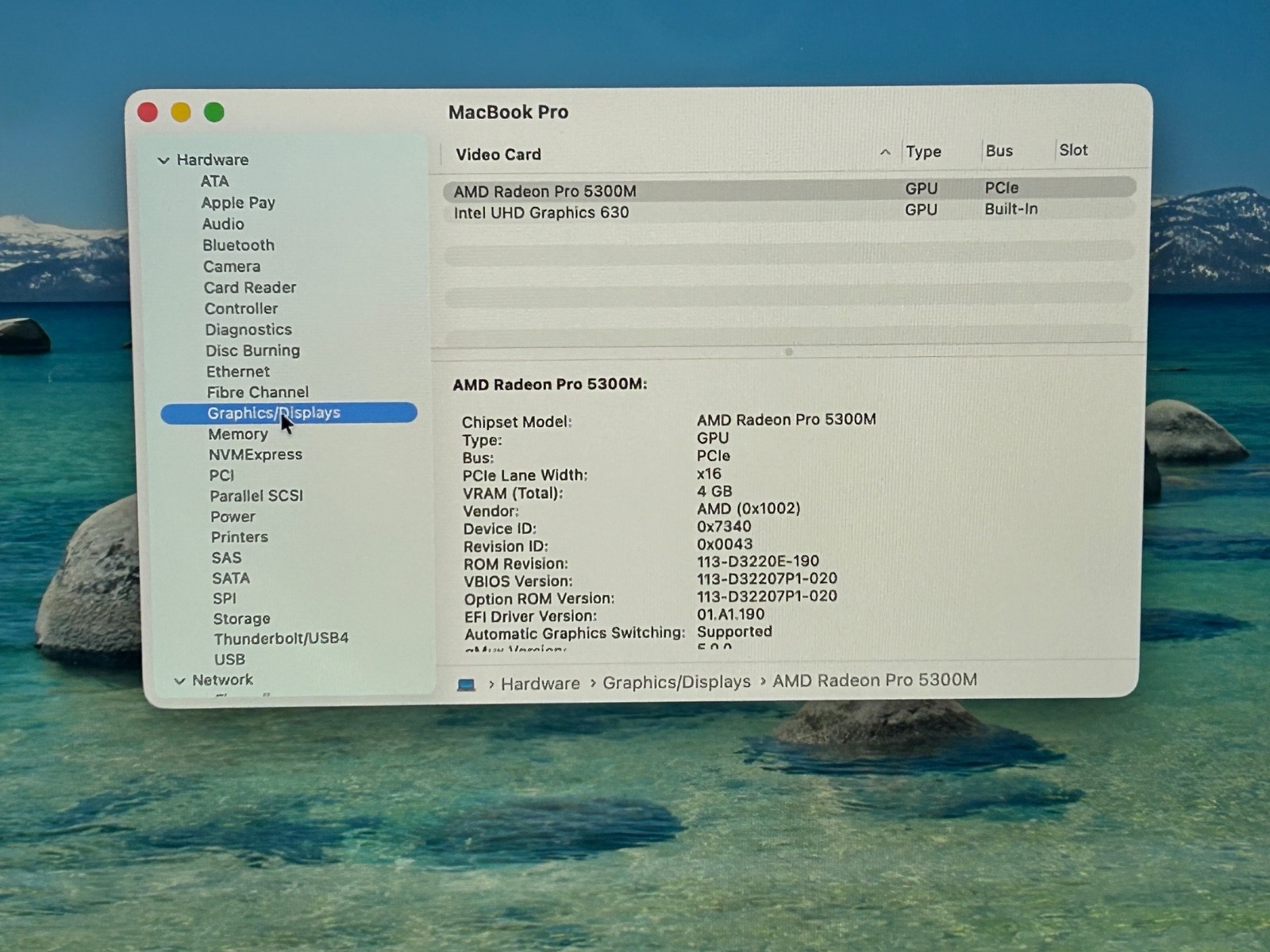Click Graphics/Displays in the path bar
This screenshot has height=952, width=1270.
click(x=676, y=682)
